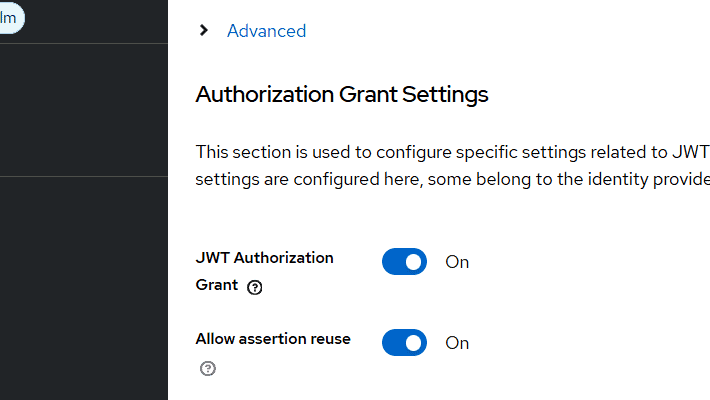Select the JWT Authorization Grant field label

coord(264,258)
